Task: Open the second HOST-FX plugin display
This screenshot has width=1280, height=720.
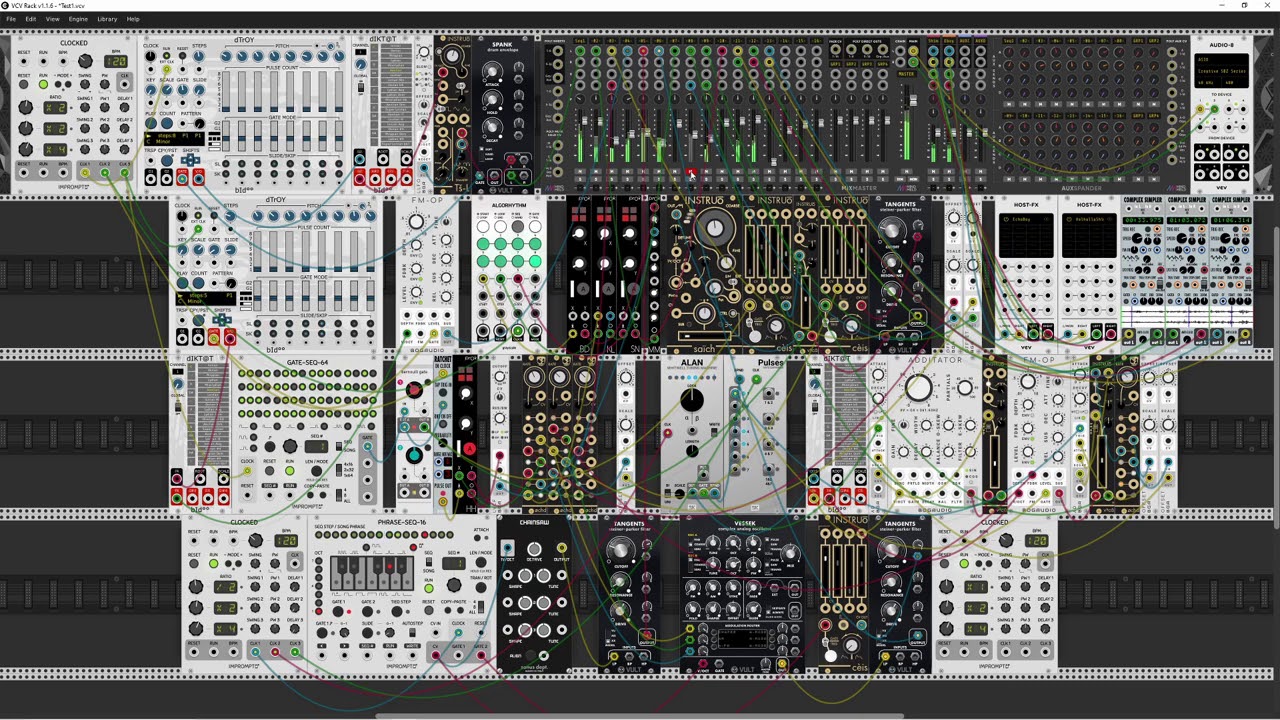Action: [1088, 235]
